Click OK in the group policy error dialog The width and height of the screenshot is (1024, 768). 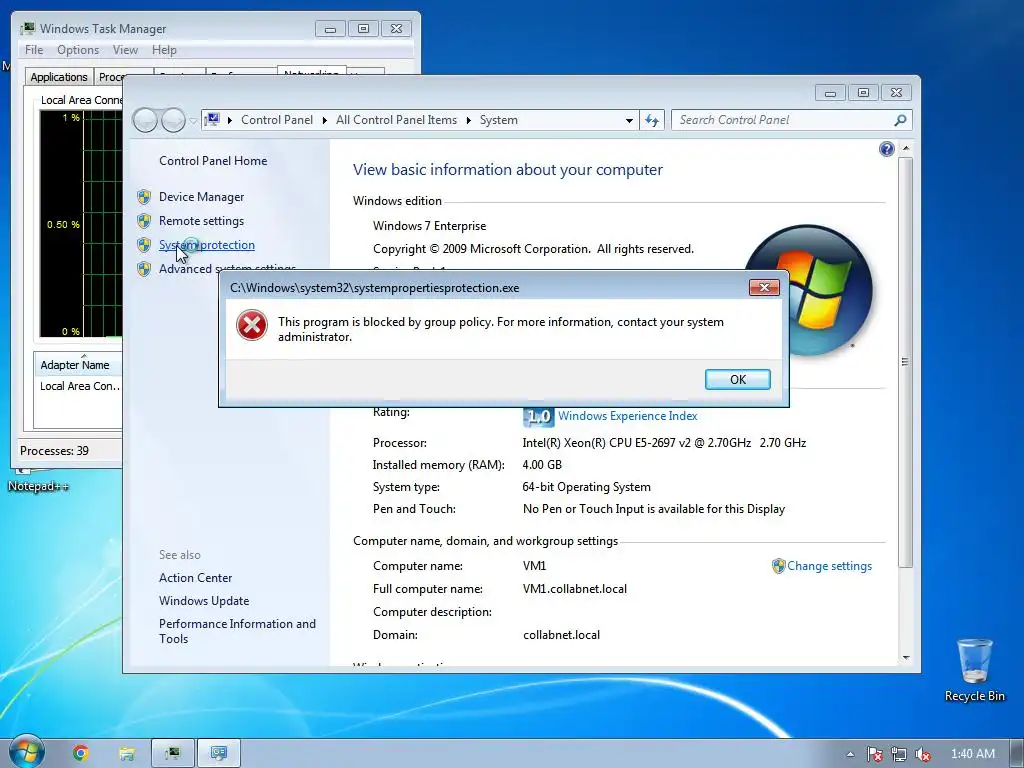737,379
